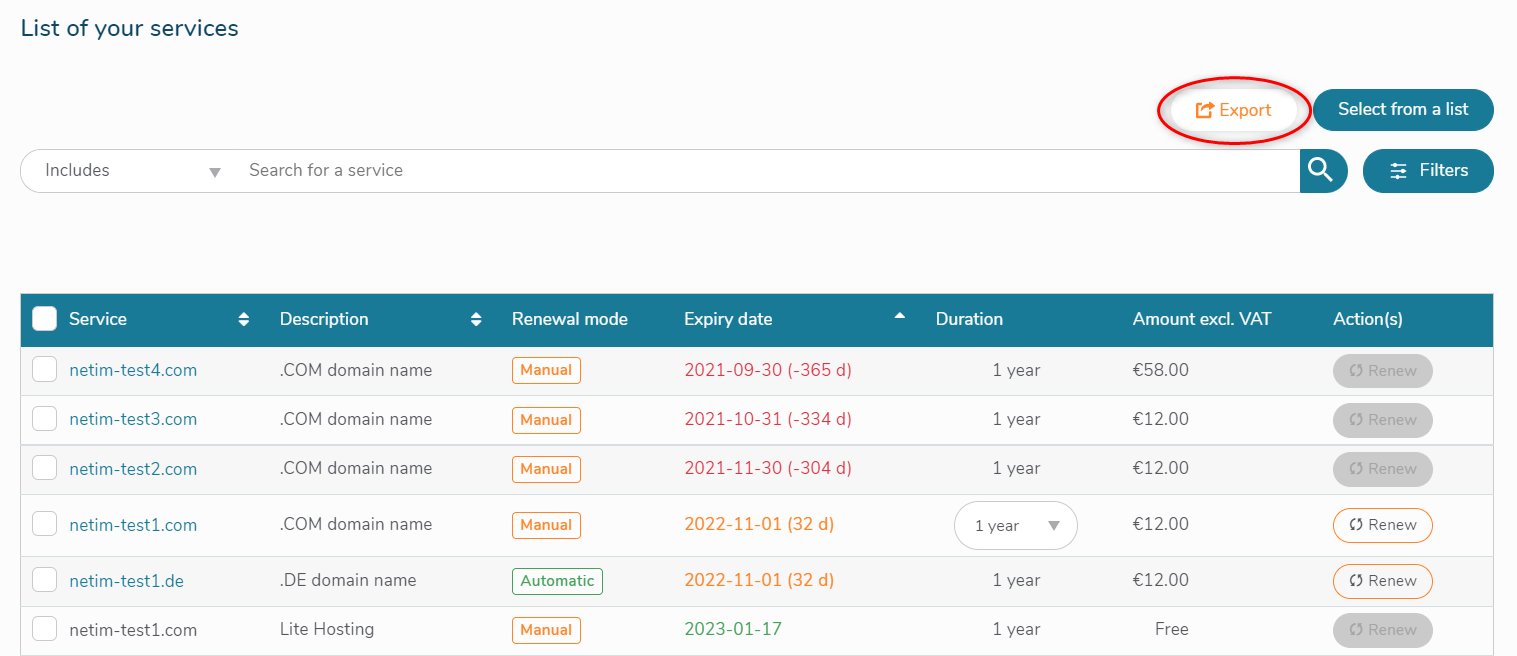Click the Automatic renewal mode badge
The image size is (1517, 656).
[557, 581]
